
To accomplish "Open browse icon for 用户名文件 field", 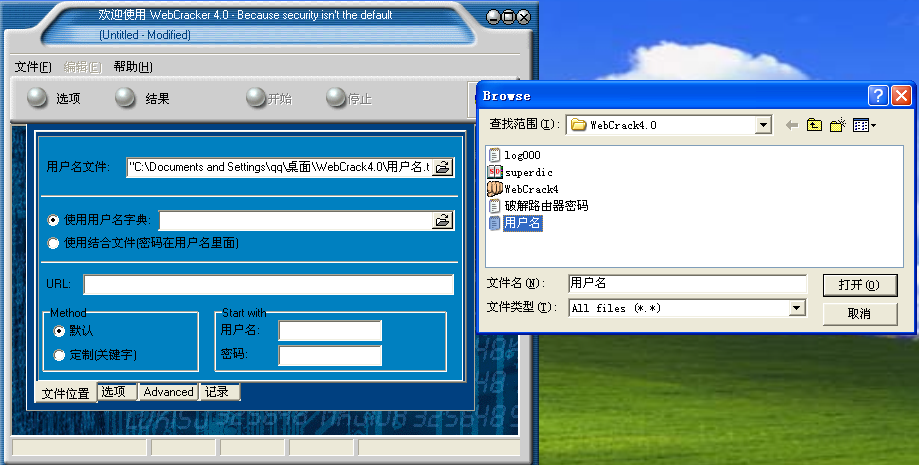I will [443, 167].
